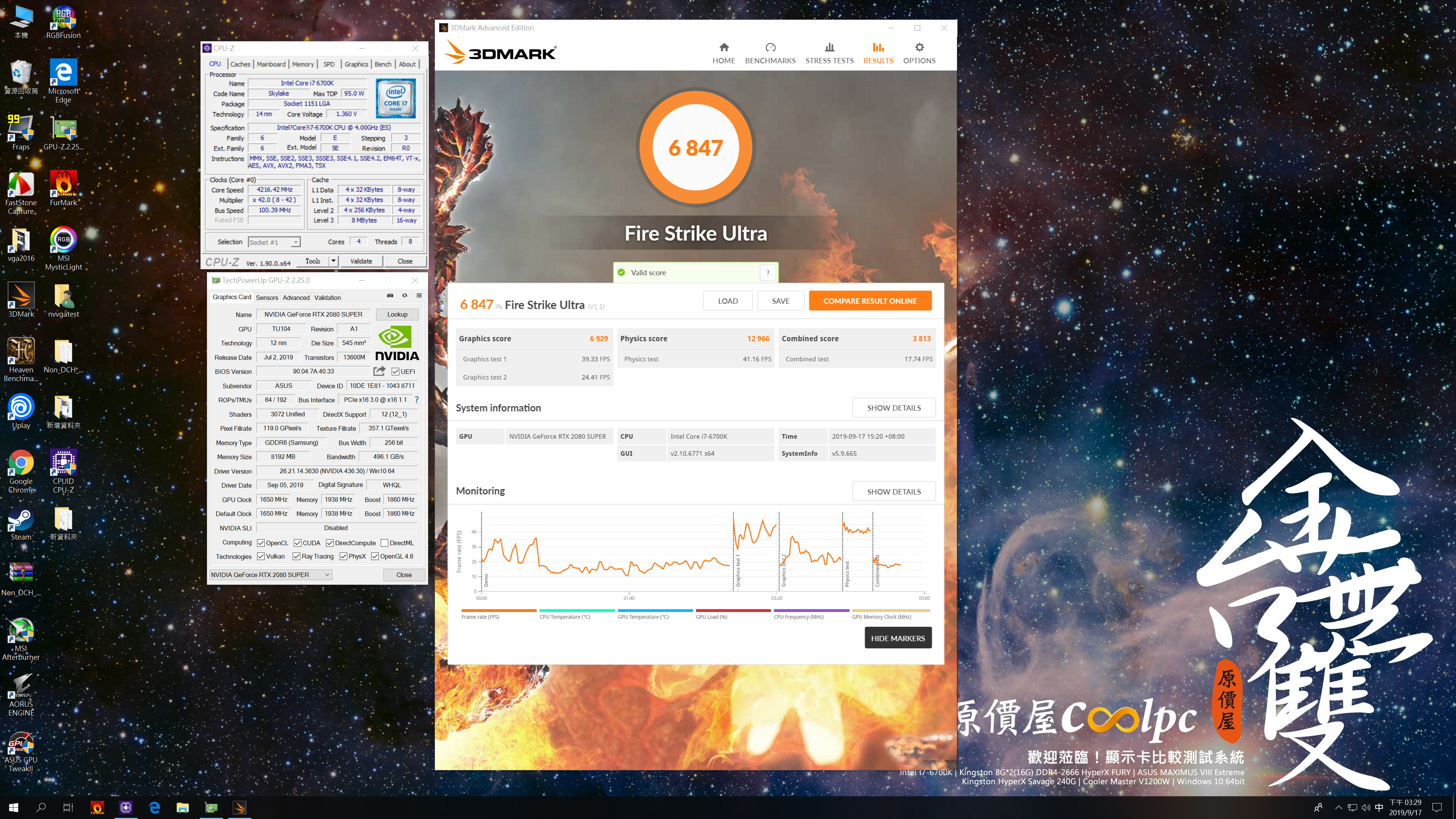Open ASUS GPU TweakII shortcut

21,751
